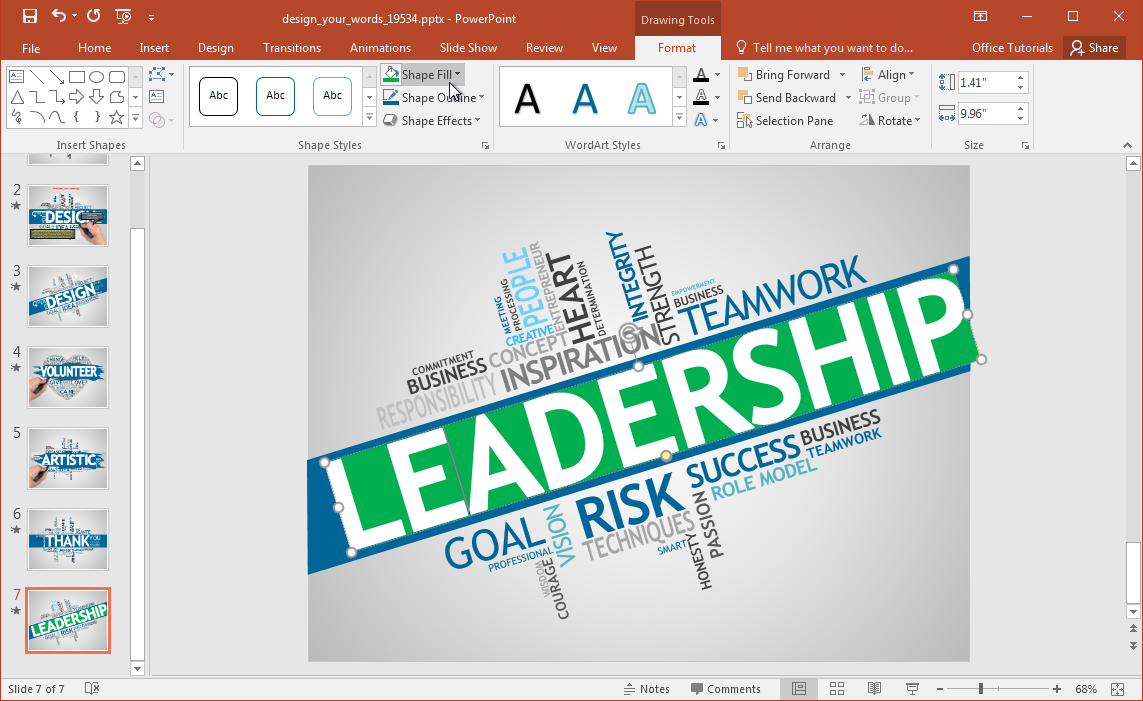Open the Rotate dropdown menu
Viewport: 1143px width, 701px height.
888,121
